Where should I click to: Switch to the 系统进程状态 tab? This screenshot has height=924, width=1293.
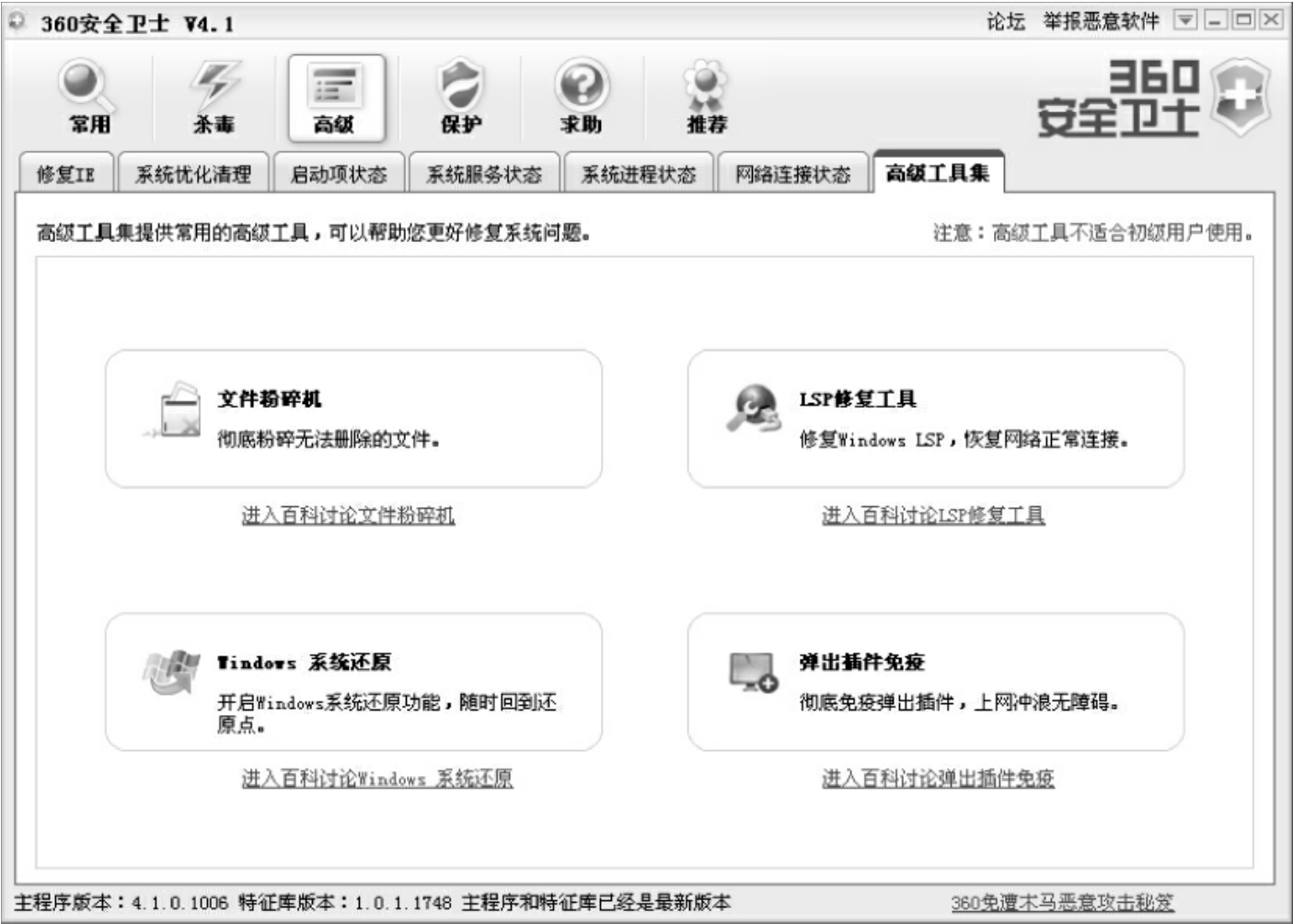pyautogui.click(x=639, y=174)
